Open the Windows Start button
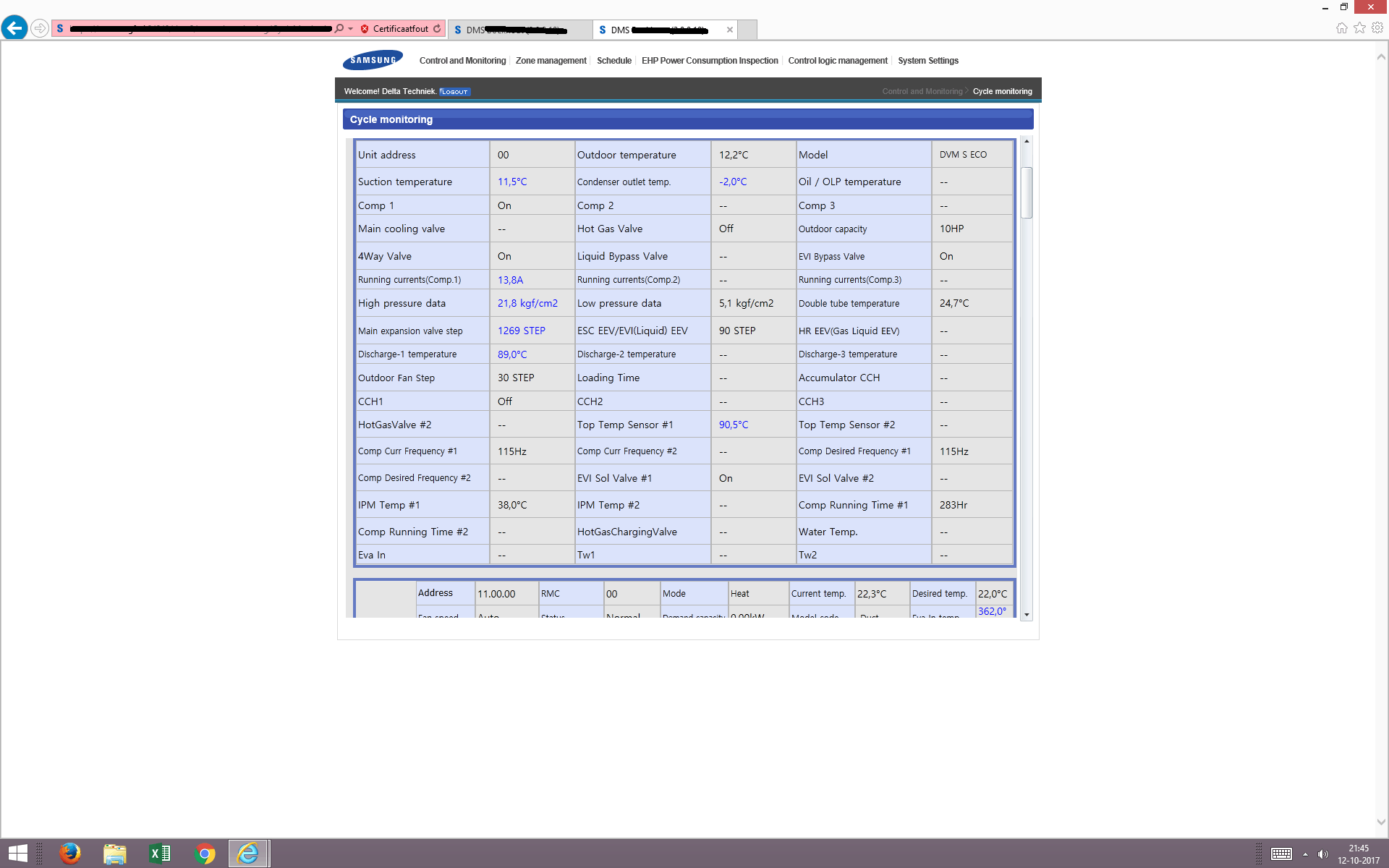 point(17,854)
